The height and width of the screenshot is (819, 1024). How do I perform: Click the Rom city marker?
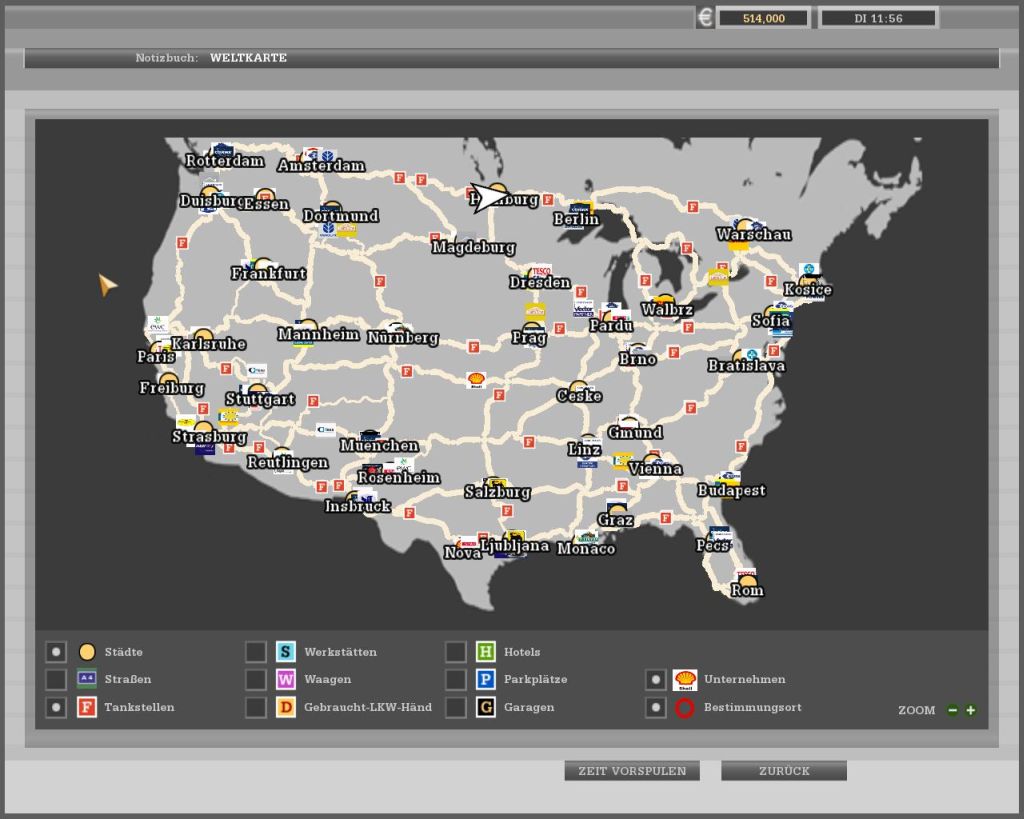747,582
